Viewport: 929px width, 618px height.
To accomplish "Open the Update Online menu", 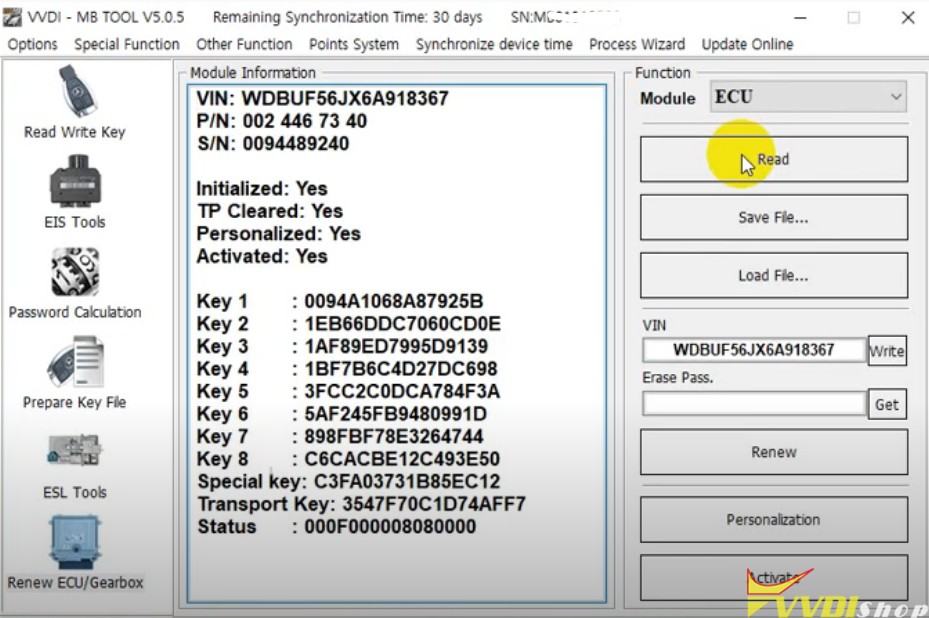I will (x=747, y=44).
